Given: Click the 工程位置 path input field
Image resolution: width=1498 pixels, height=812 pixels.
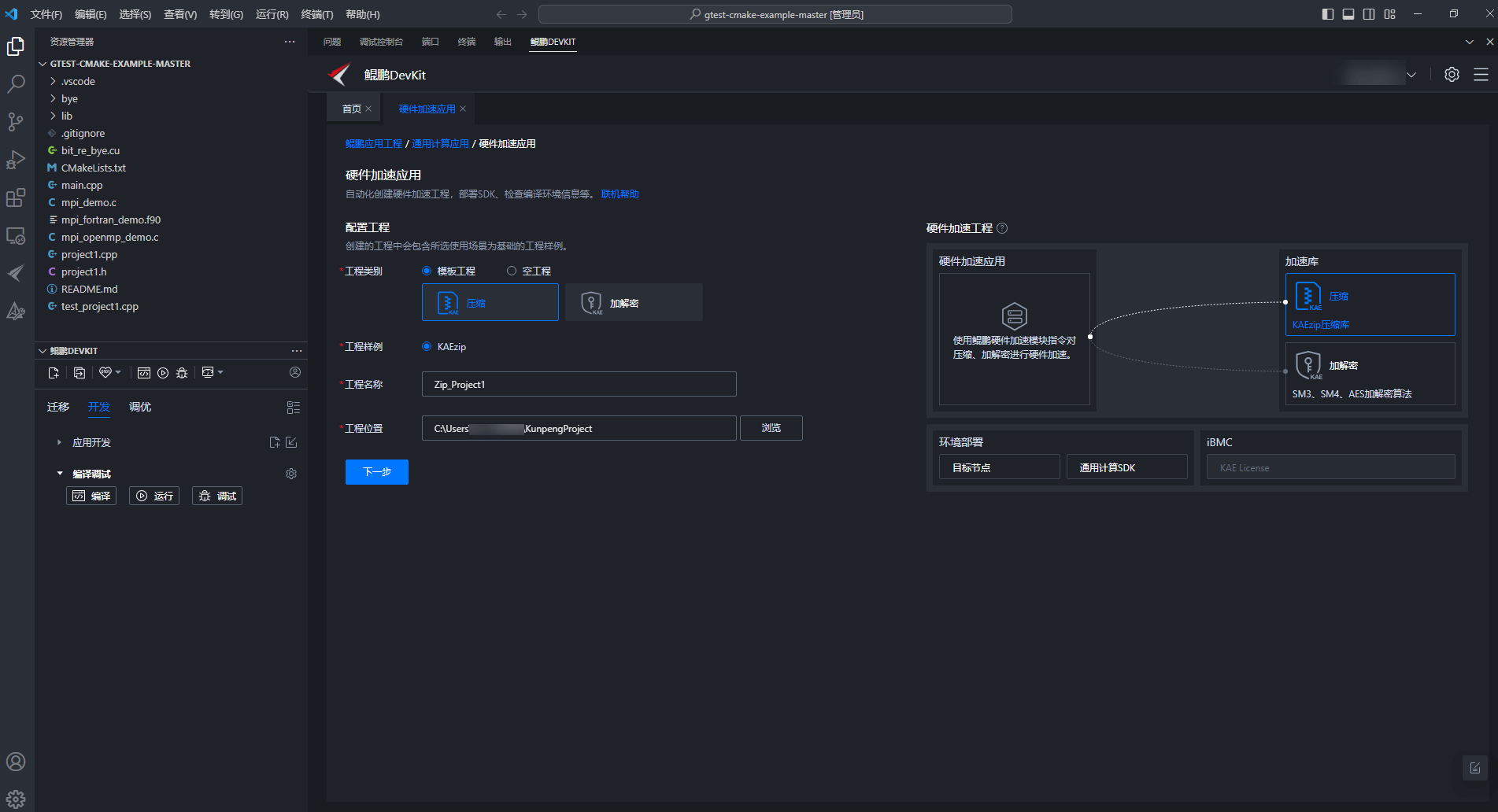Looking at the screenshot, I should coord(579,428).
